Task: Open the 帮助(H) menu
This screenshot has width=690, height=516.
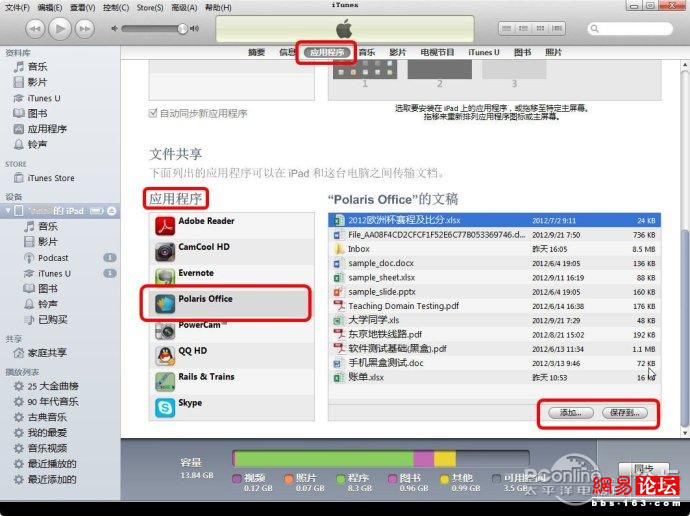Action: 218,7
